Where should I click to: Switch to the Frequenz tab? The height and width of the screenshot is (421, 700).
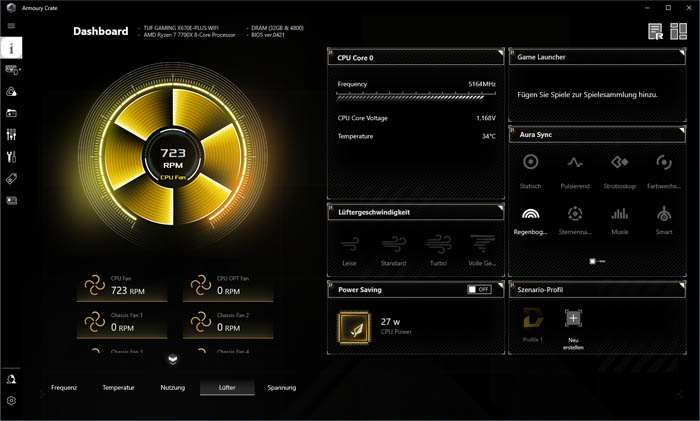64,388
